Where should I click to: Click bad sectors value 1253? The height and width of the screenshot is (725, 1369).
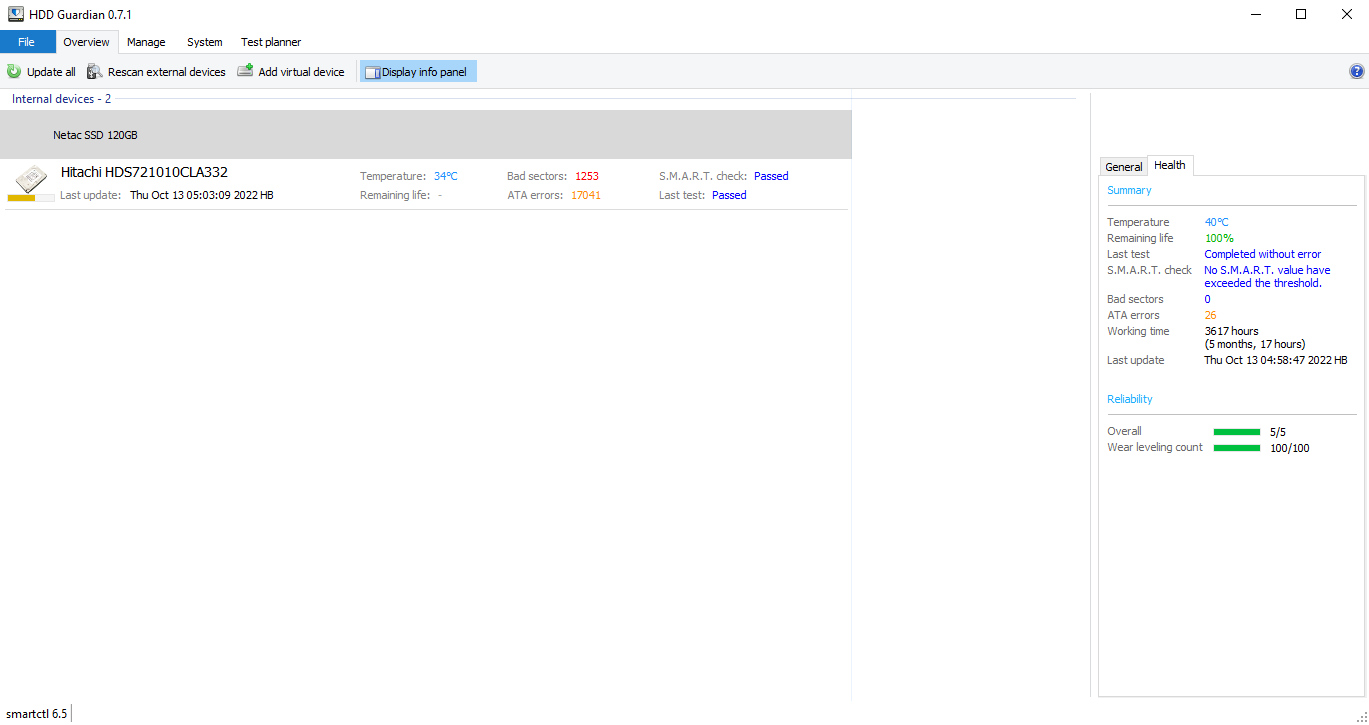pyautogui.click(x=587, y=176)
